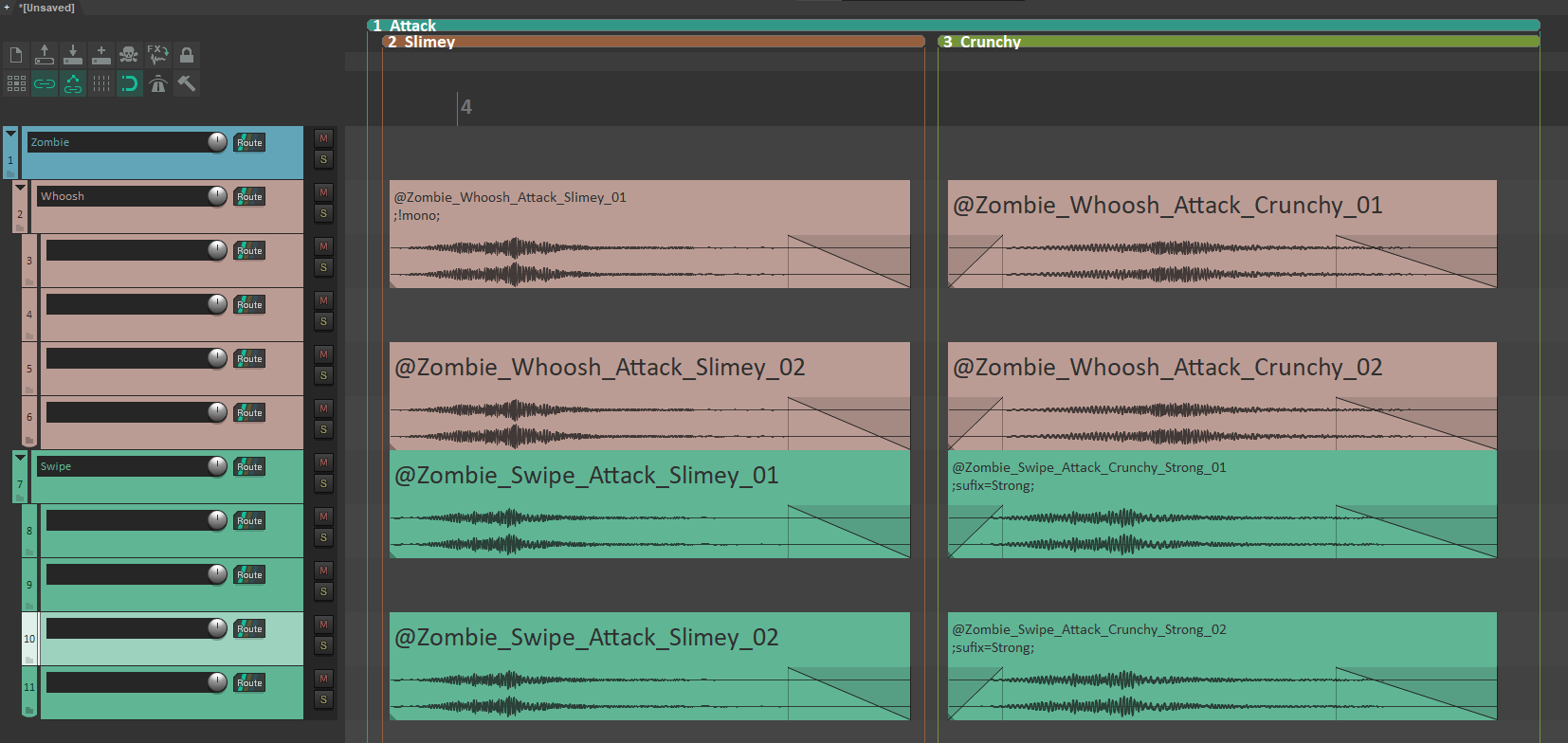
Task: Open Route for the Zombie track
Action: point(249,142)
